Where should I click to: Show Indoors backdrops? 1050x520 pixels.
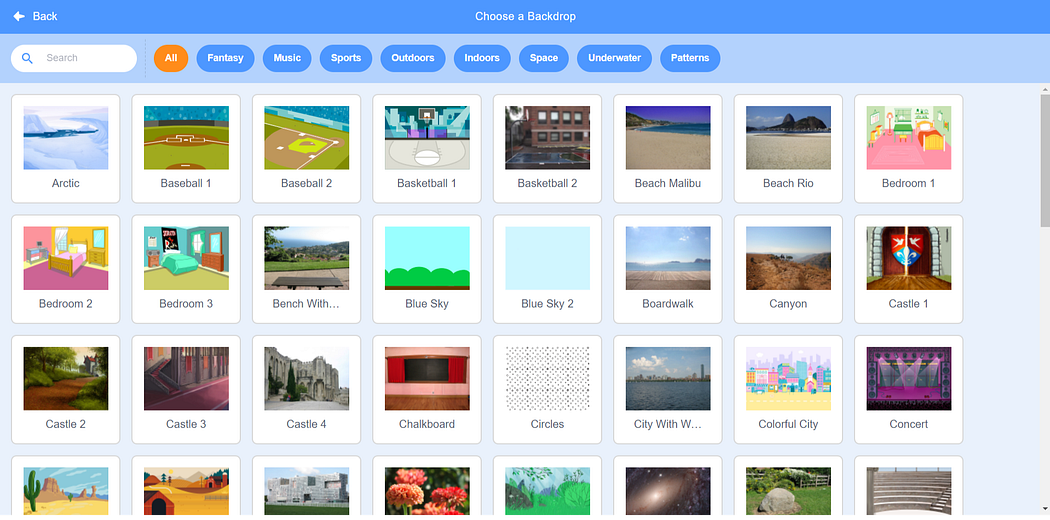[x=482, y=58]
